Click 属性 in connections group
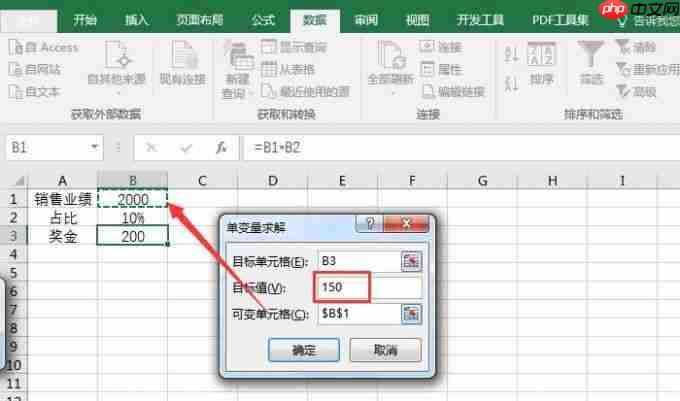 tap(442, 69)
